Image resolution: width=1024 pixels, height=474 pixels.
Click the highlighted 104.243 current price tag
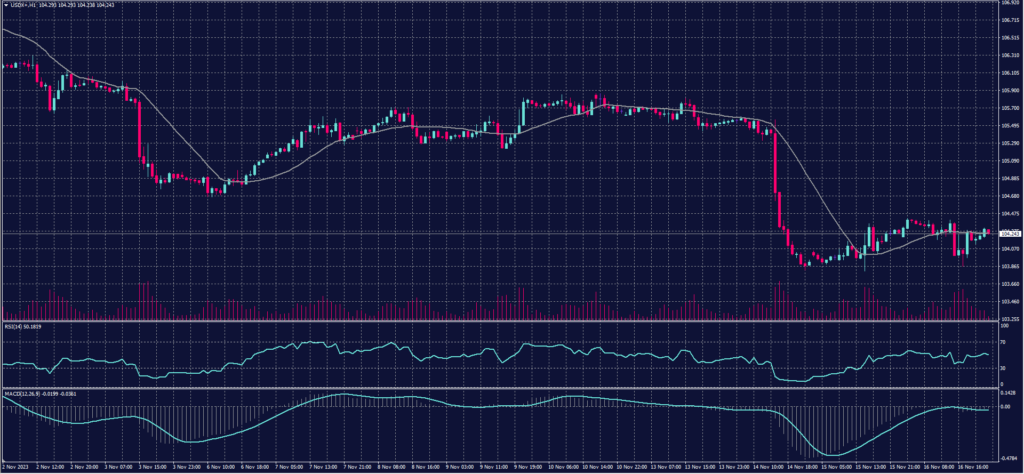(1007, 233)
